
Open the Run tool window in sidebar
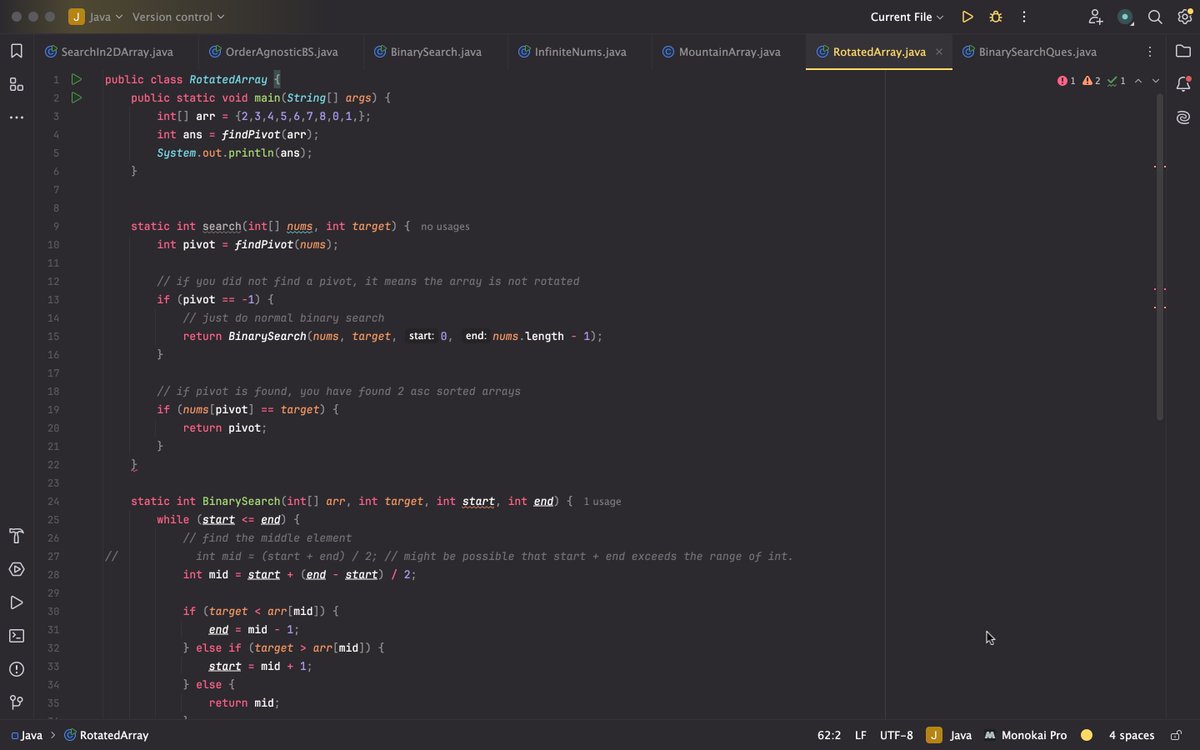point(16,602)
